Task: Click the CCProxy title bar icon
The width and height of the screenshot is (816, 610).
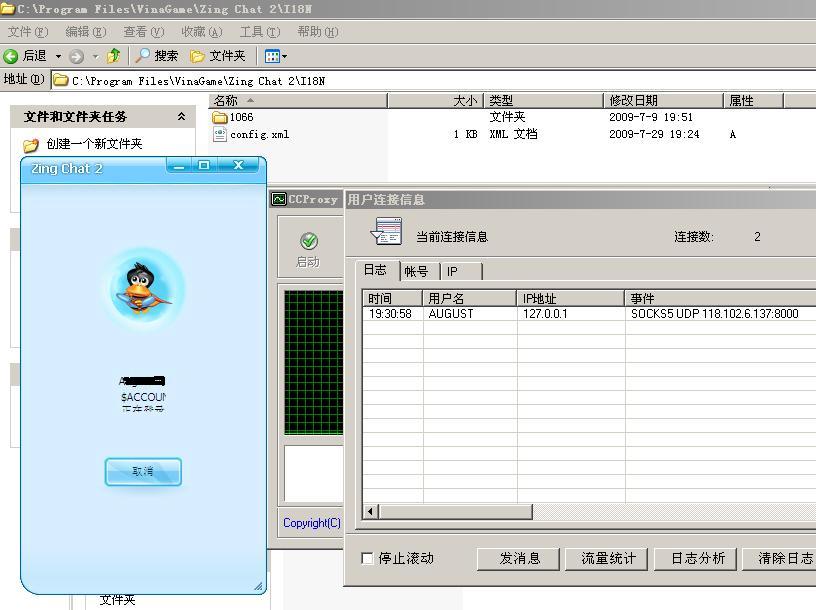Action: [x=279, y=199]
